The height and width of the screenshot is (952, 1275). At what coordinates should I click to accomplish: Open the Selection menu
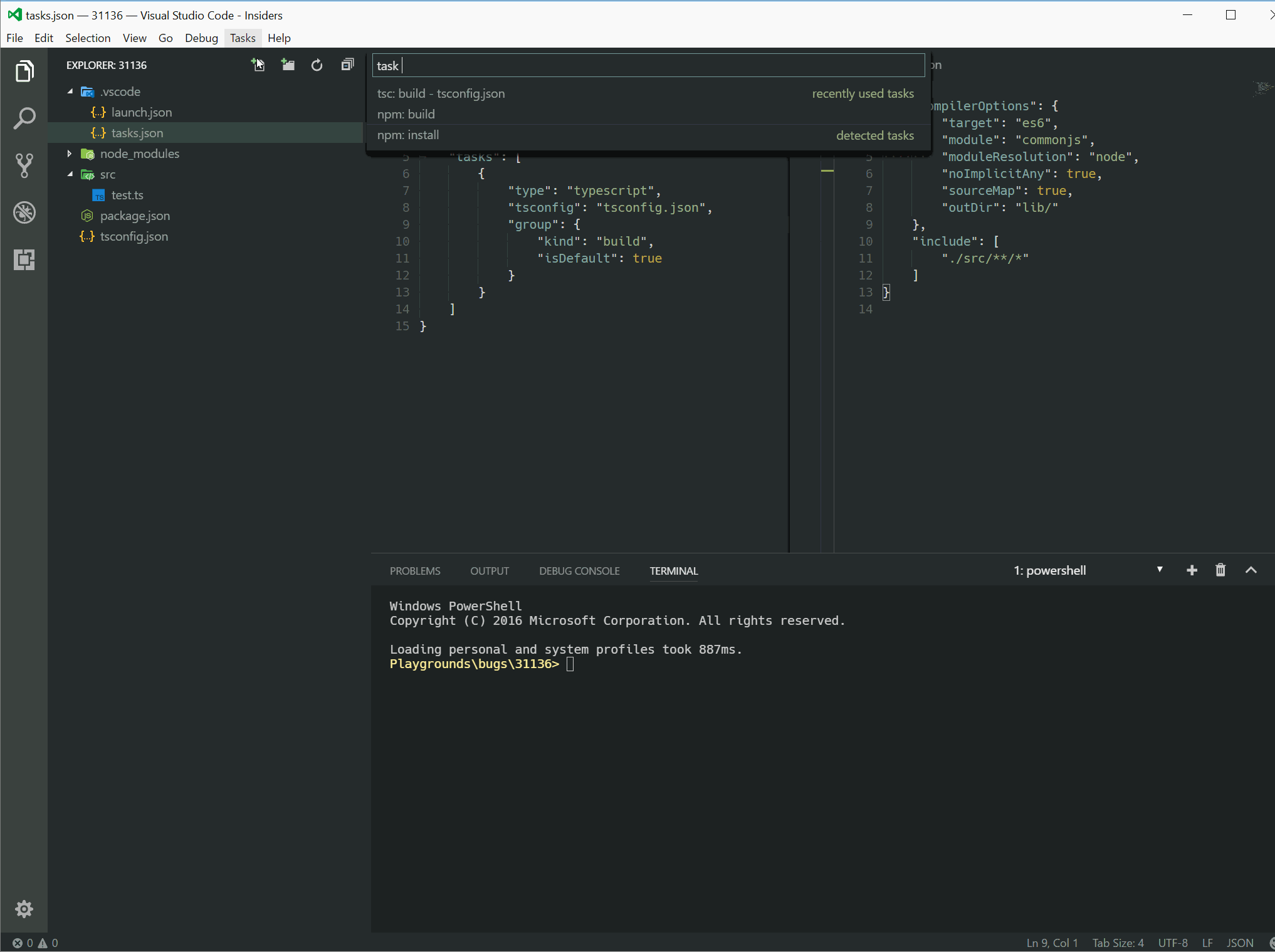point(88,38)
